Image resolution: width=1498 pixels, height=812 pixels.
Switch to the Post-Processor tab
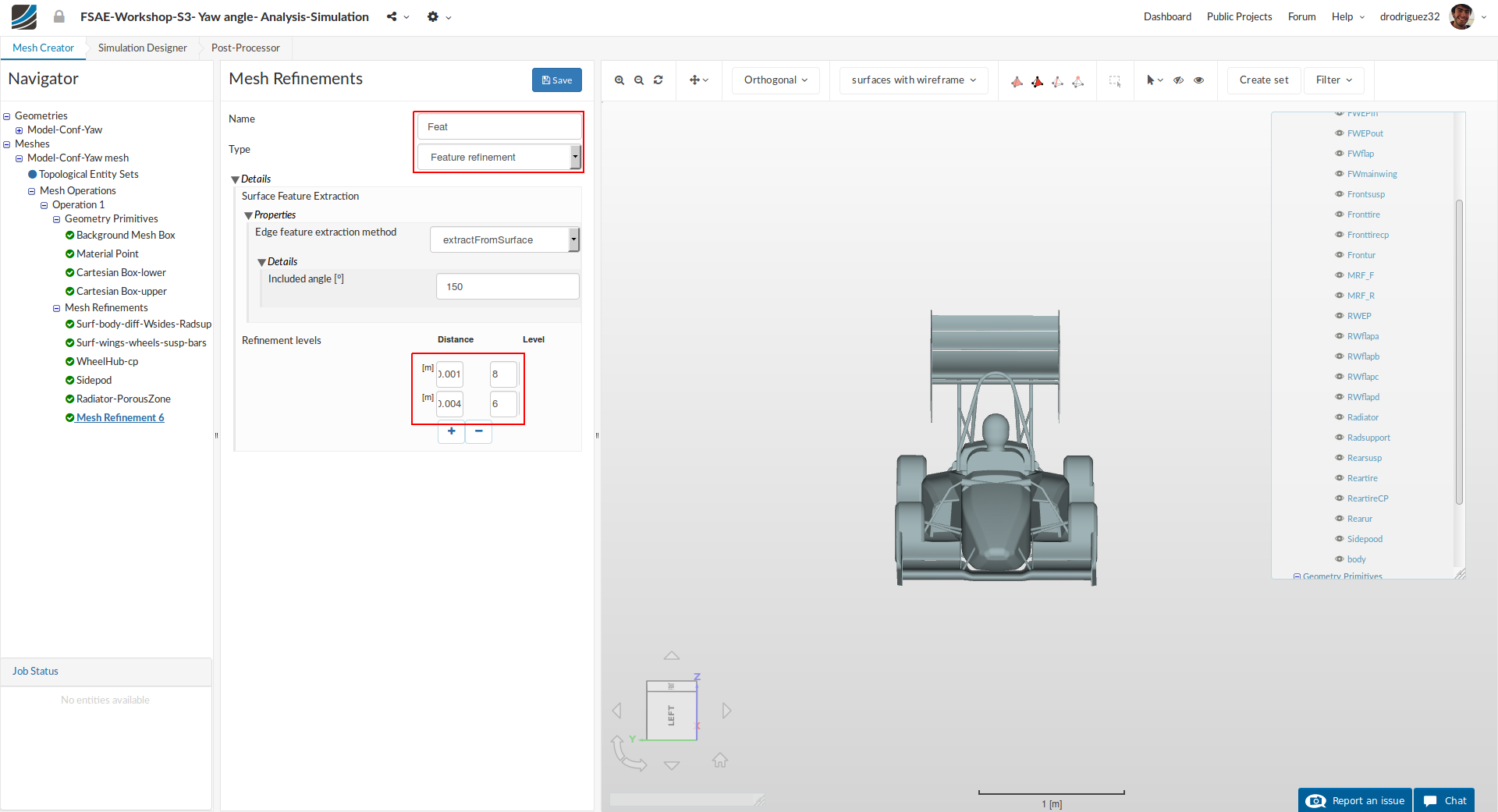[245, 48]
